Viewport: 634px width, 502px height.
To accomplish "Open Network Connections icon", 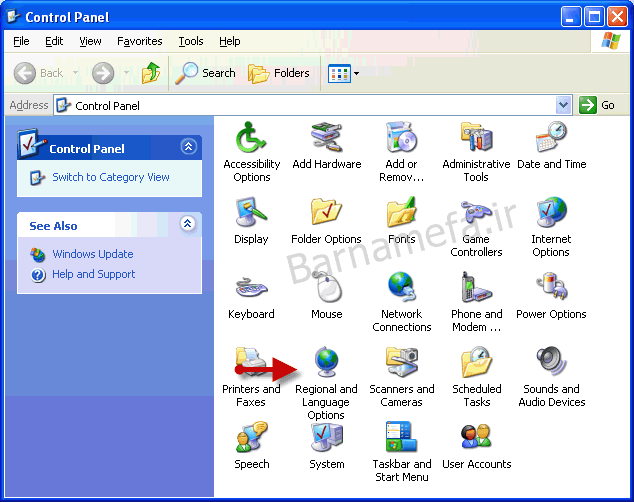I will coord(401,288).
